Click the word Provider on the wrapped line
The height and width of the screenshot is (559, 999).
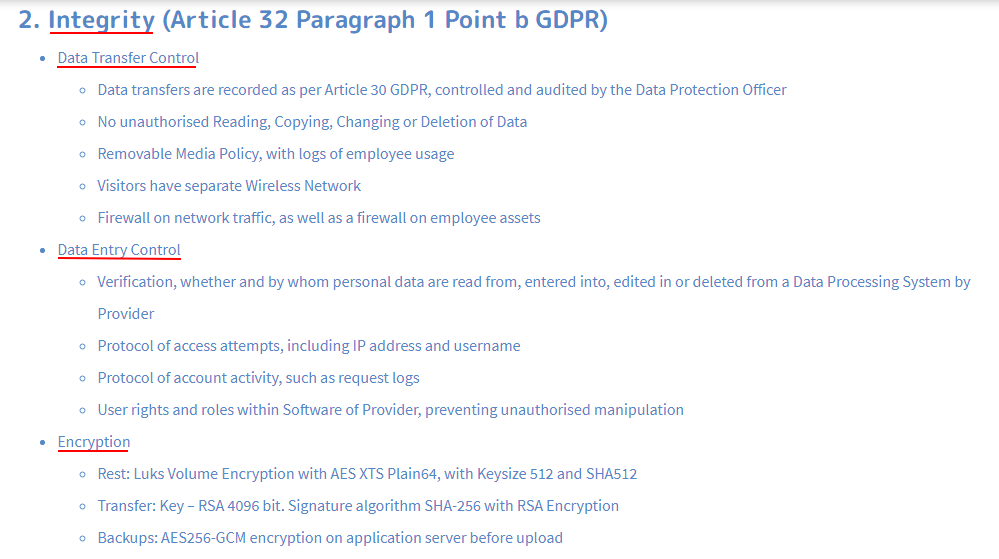point(126,314)
